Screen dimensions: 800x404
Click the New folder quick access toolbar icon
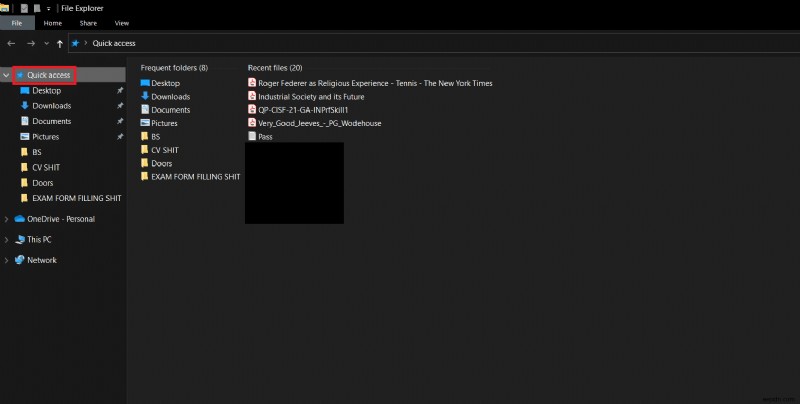37,8
